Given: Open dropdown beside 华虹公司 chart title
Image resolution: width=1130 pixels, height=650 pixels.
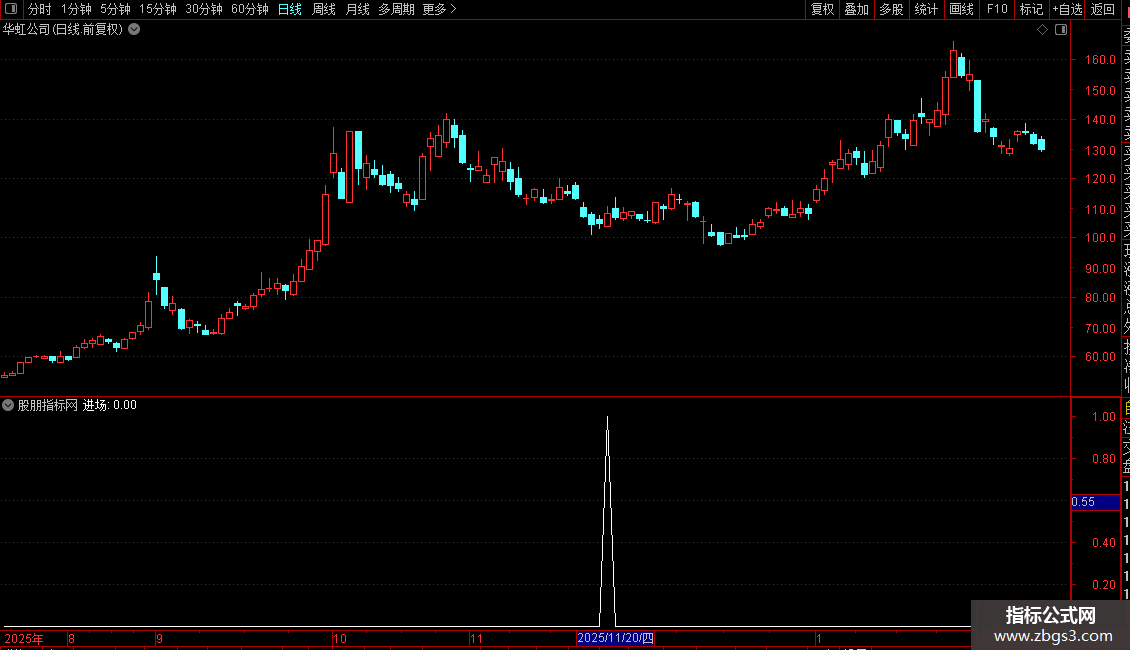Looking at the screenshot, I should 134,30.
